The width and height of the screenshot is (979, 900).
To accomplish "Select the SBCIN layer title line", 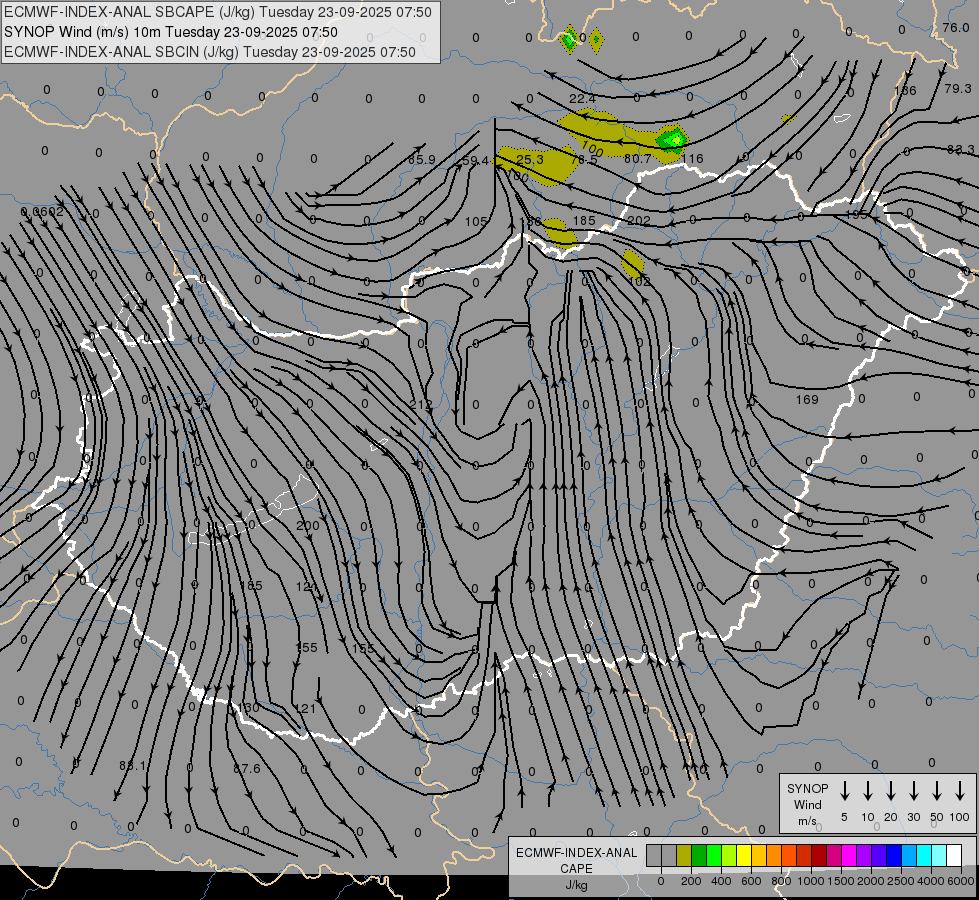I will 210,52.
